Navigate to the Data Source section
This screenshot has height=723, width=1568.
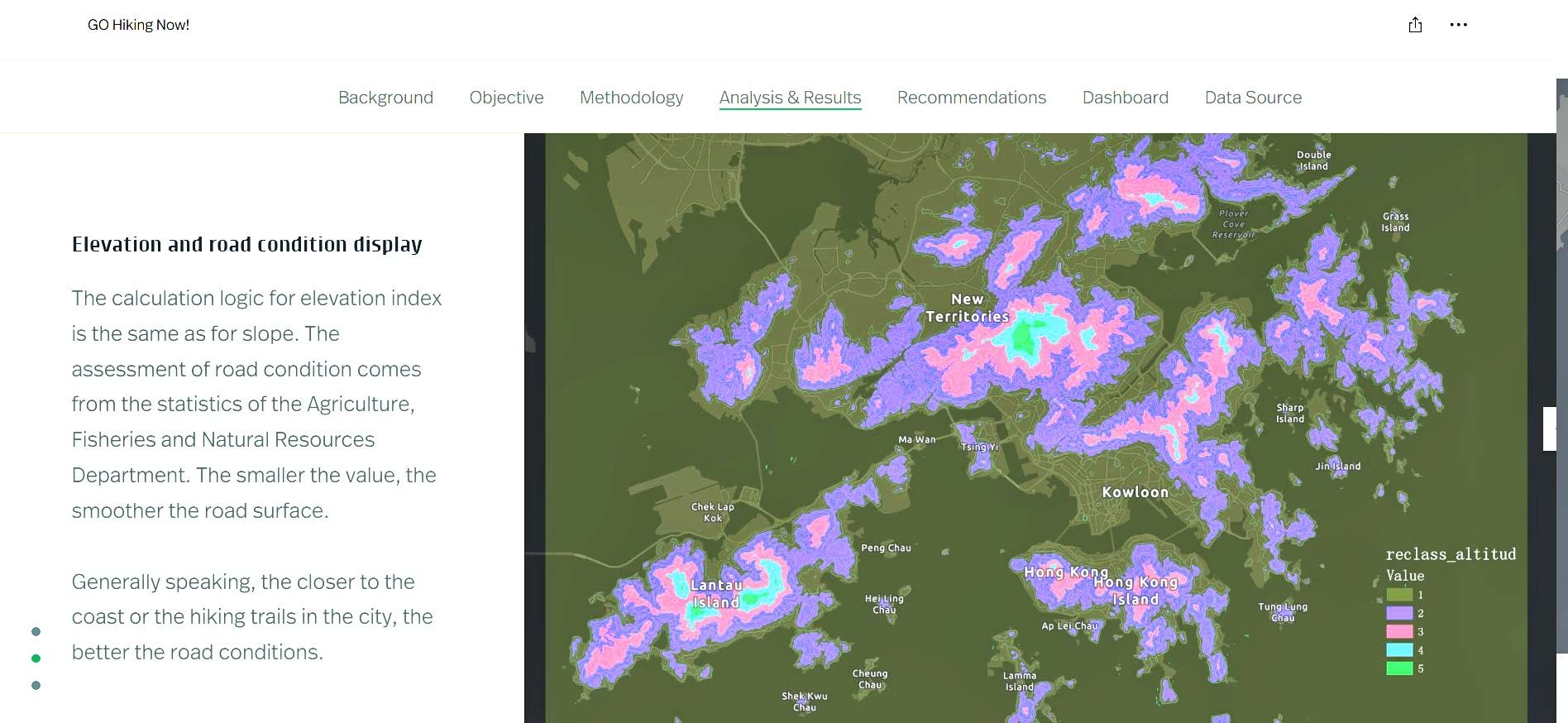[x=1253, y=98]
